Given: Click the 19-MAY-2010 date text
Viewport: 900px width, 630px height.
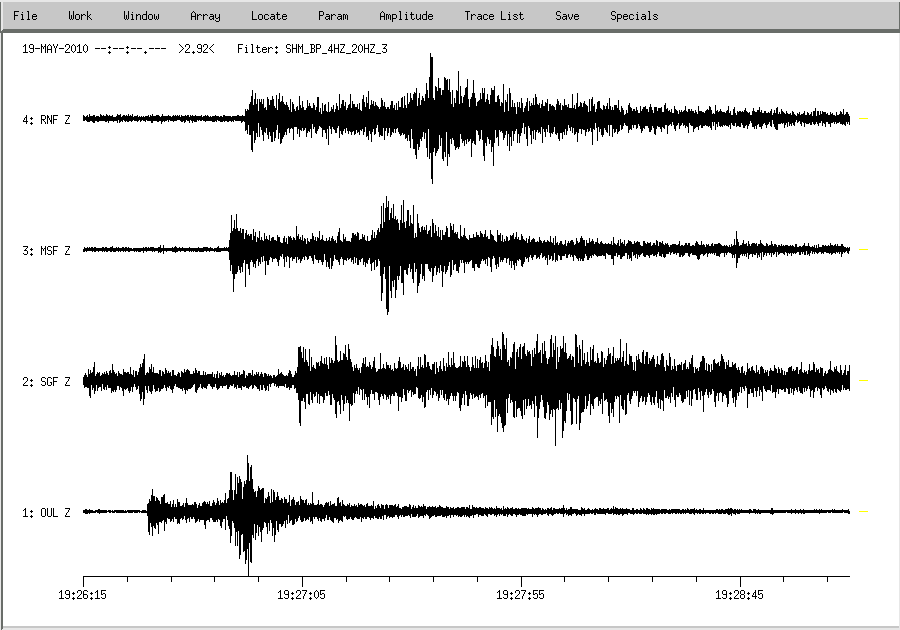Looking at the screenshot, I should [x=55, y=49].
